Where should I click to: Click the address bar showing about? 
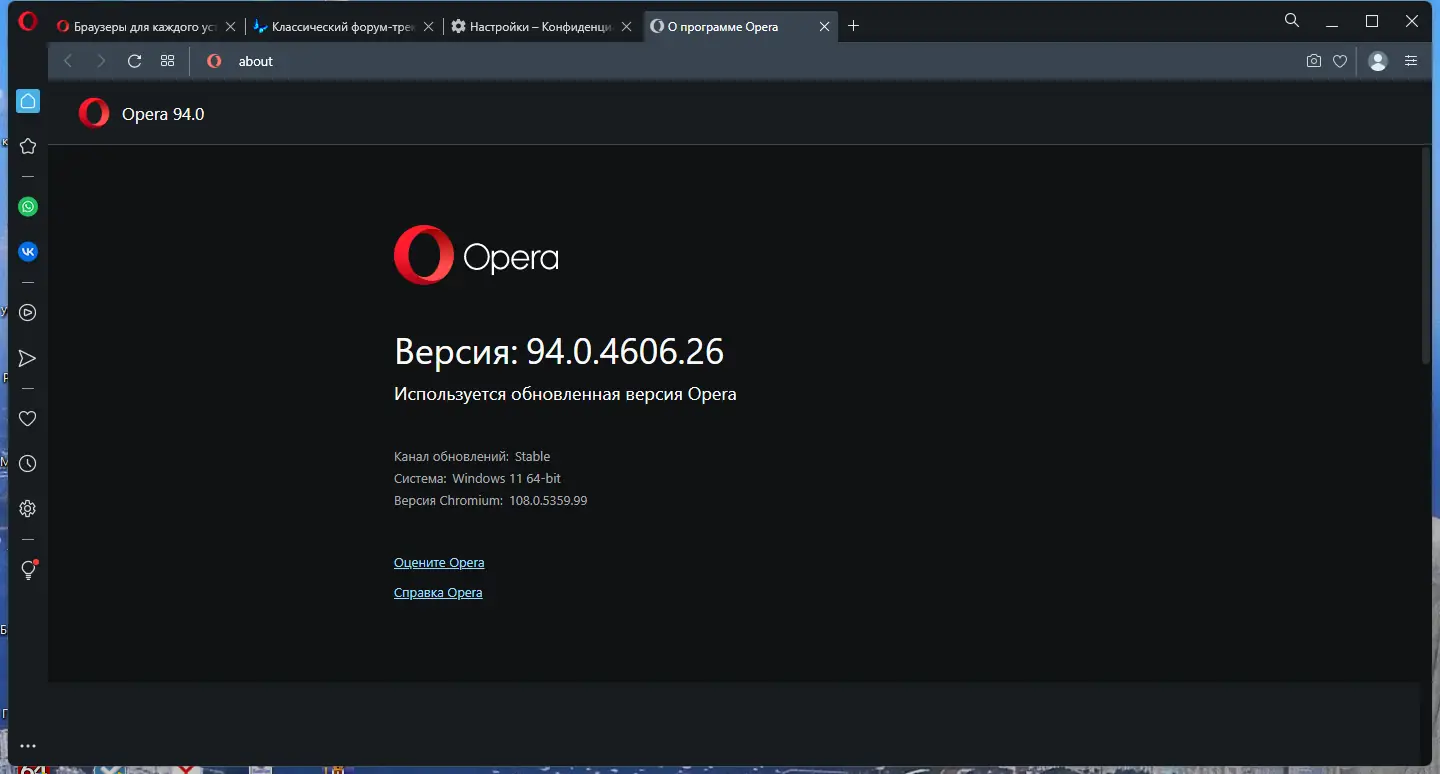700,61
